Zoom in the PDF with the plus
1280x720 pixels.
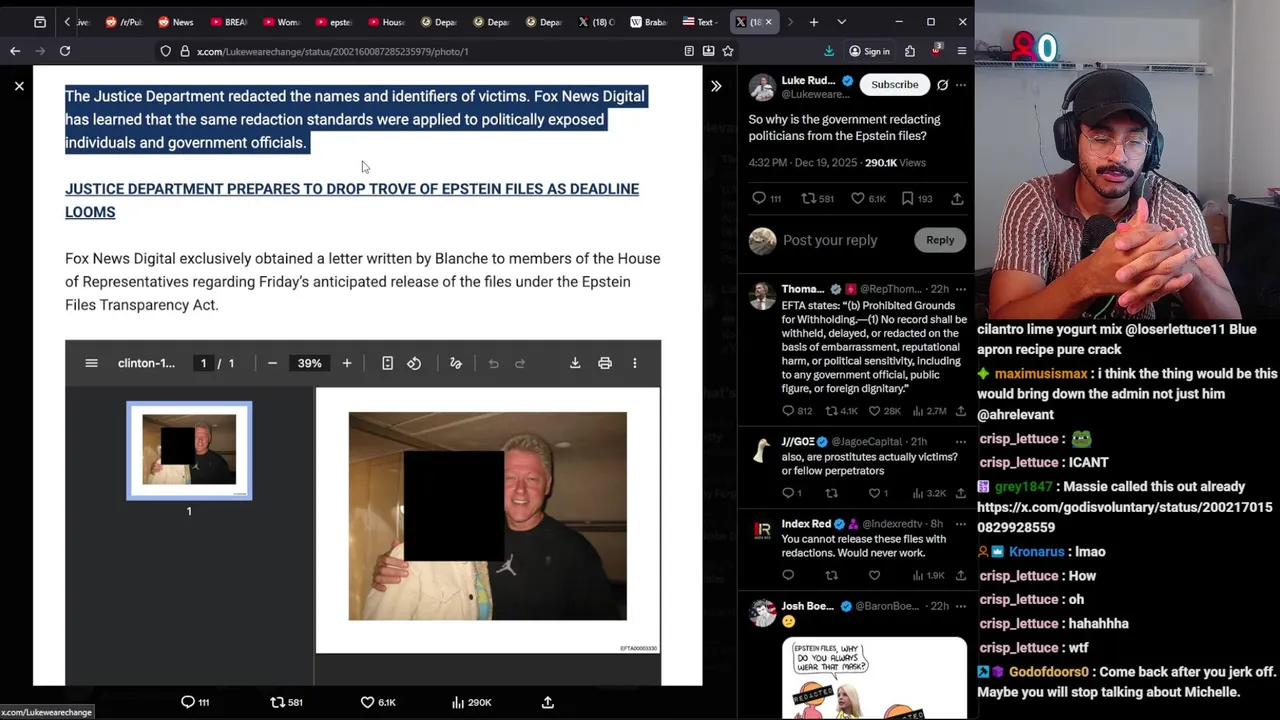point(347,363)
